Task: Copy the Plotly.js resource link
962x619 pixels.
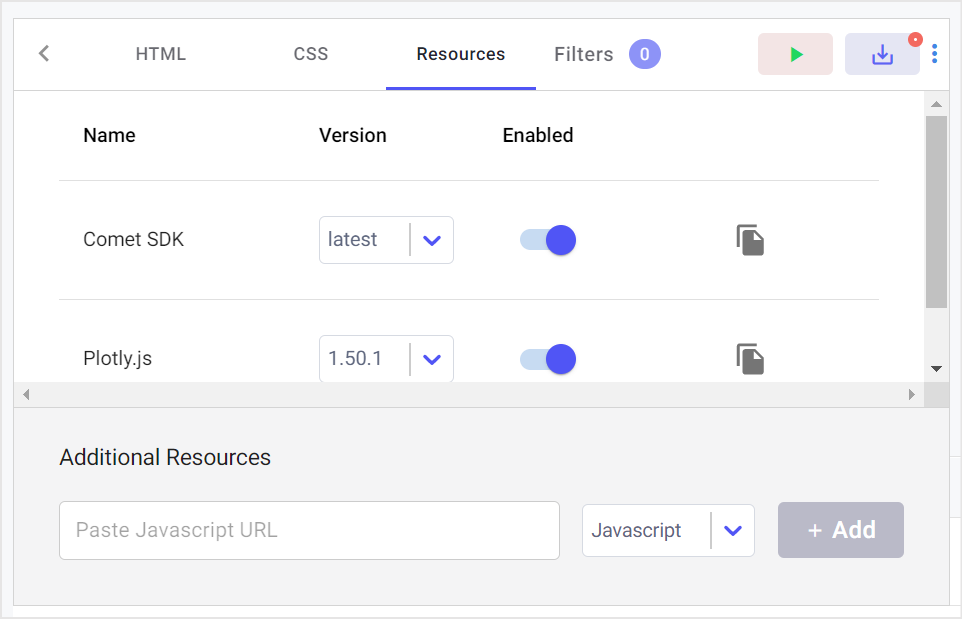Action: (x=750, y=359)
